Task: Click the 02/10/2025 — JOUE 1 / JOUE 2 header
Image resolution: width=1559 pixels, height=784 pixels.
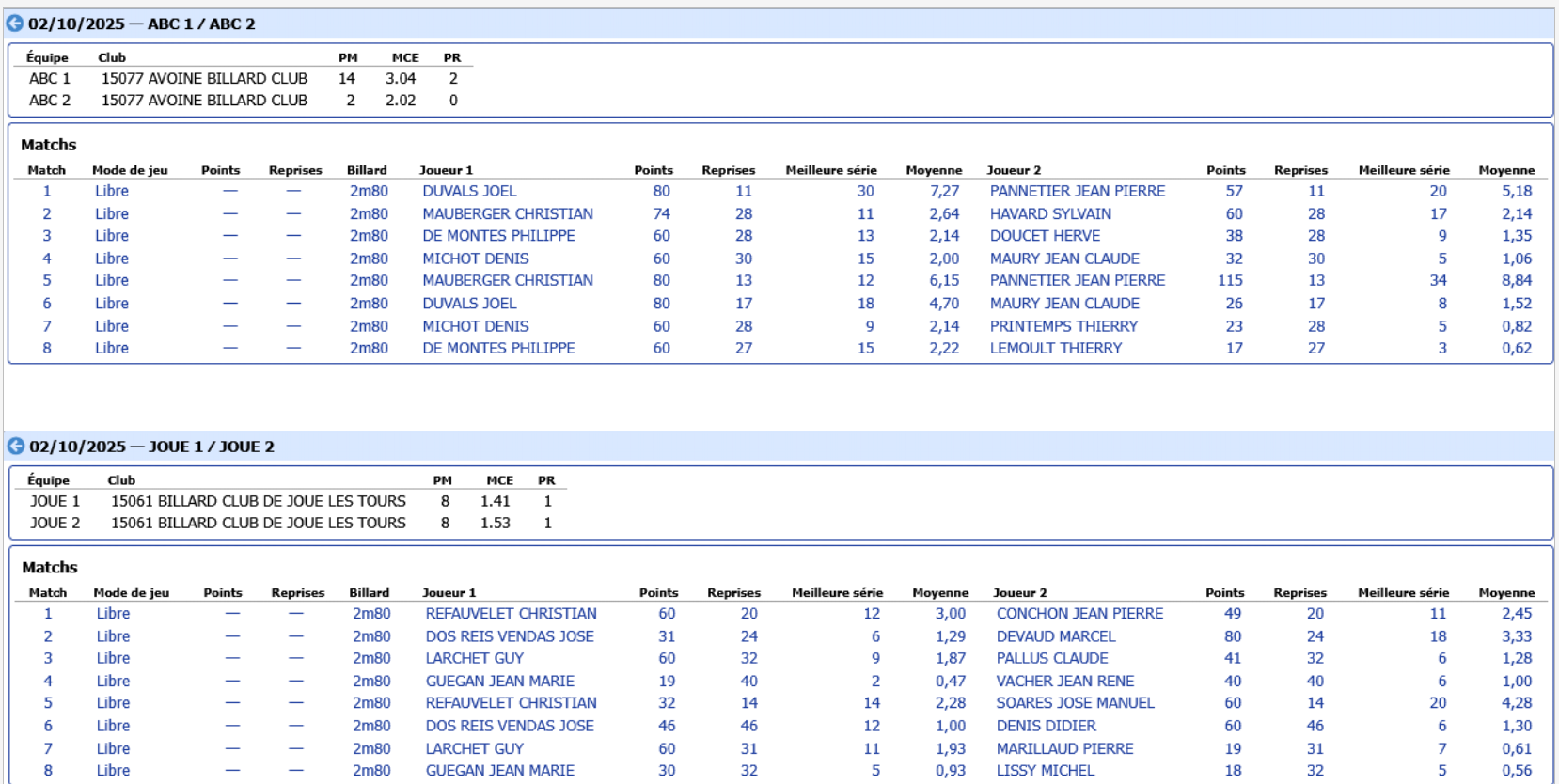Action: click(x=151, y=447)
